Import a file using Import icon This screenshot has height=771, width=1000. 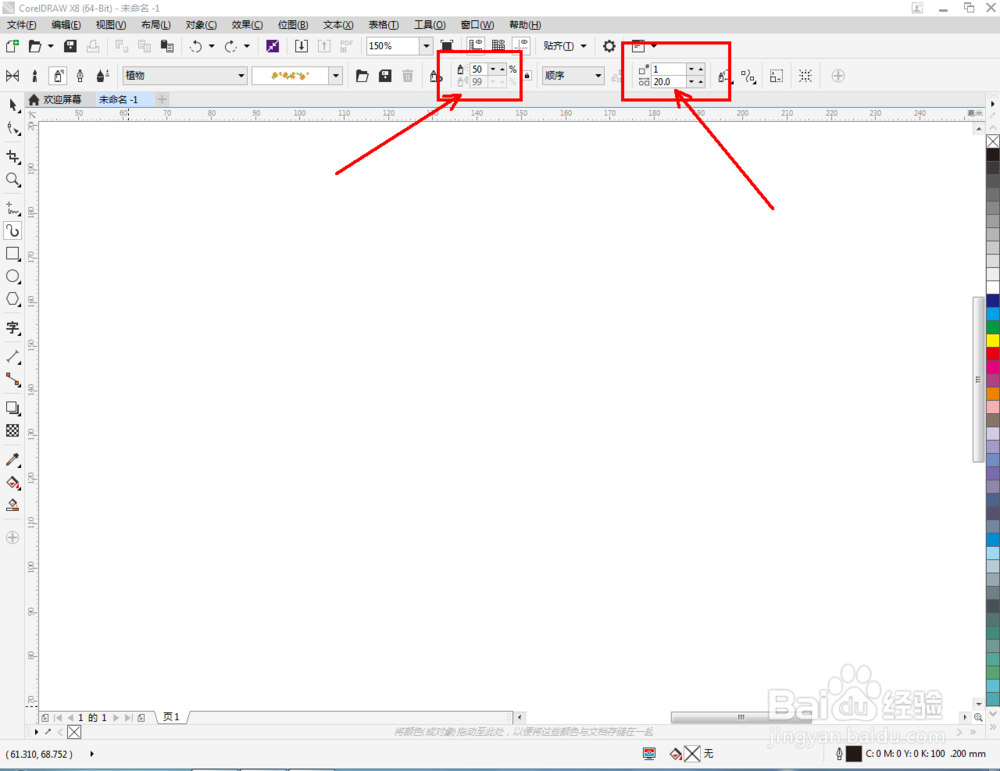(x=302, y=46)
